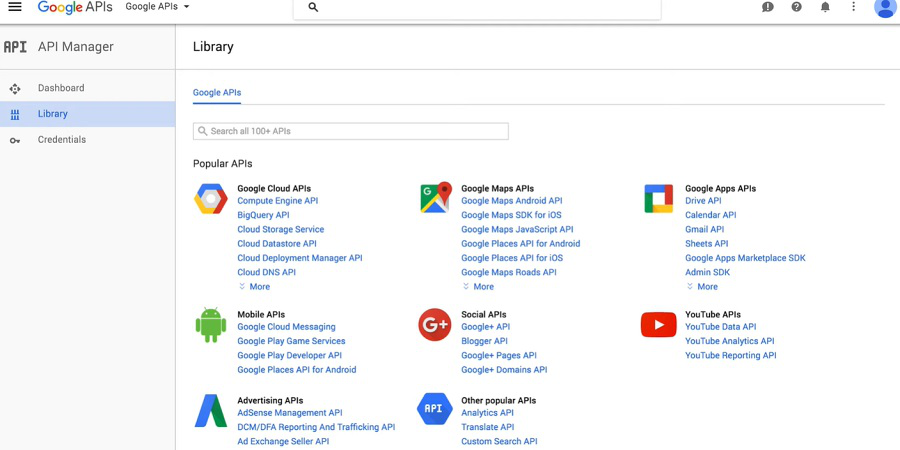Click the YouTube play logo icon
This screenshot has width=900, height=450.
(658, 325)
